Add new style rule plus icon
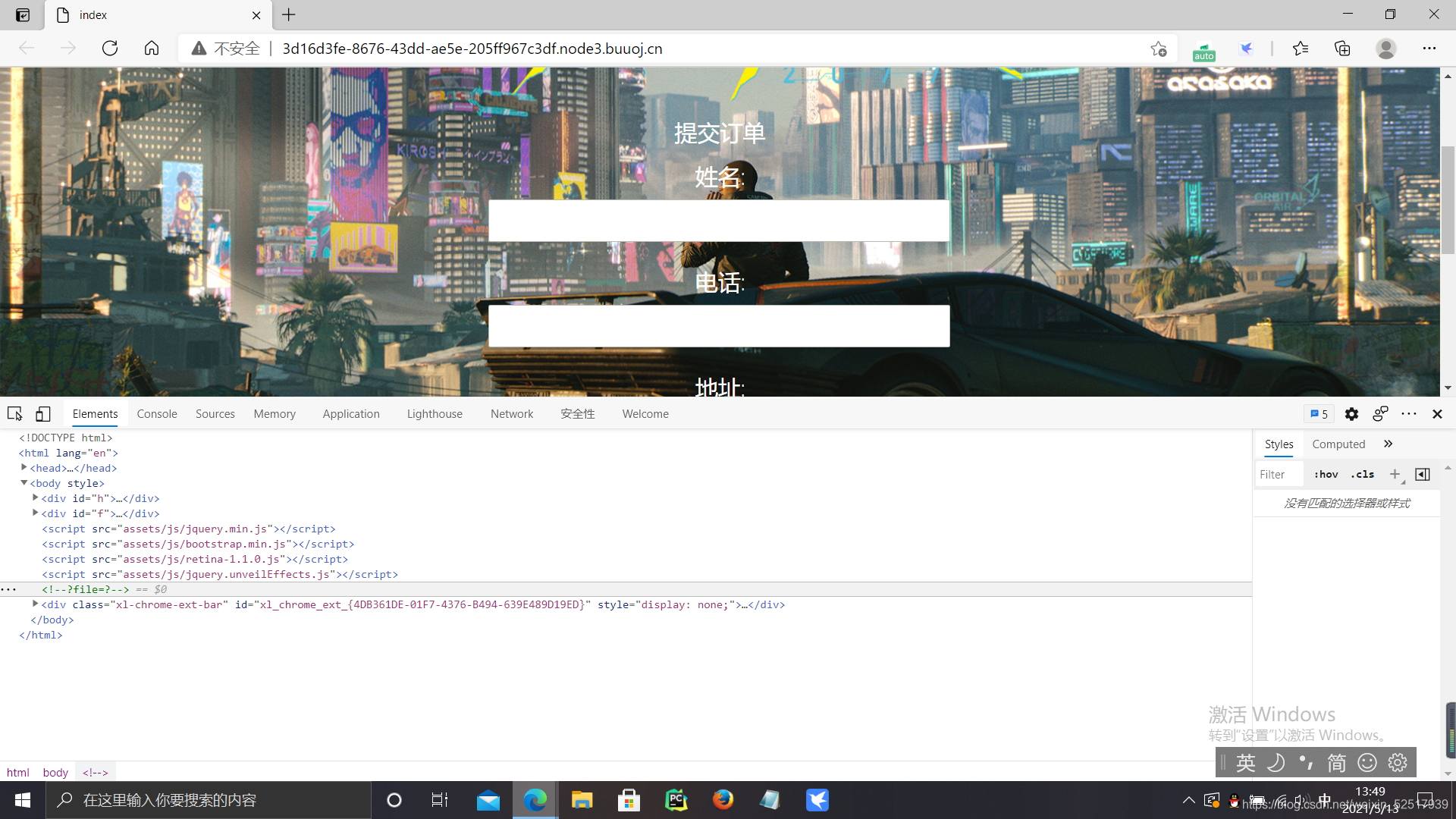Image resolution: width=1456 pixels, height=819 pixels. (1395, 474)
